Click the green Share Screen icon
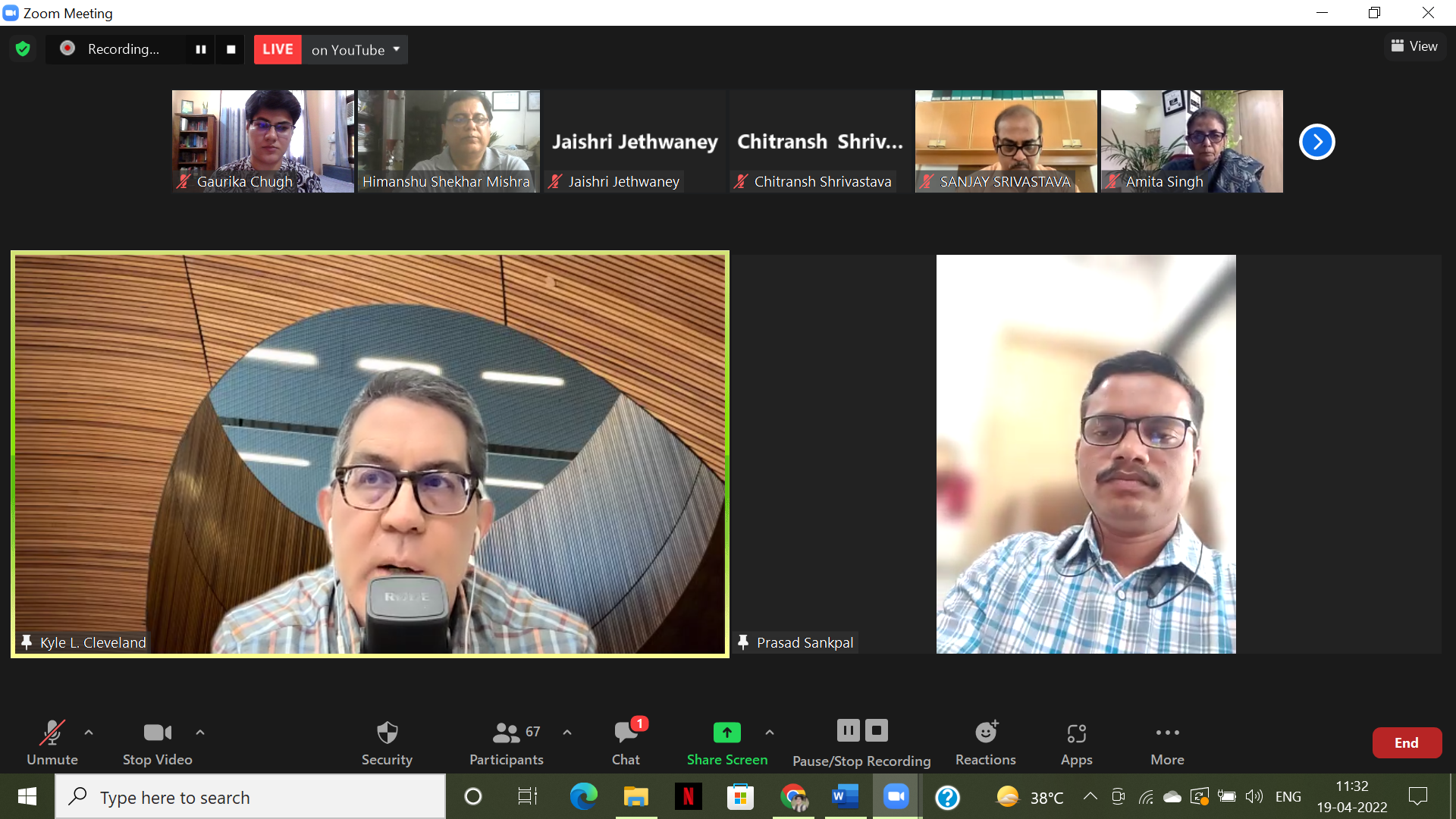 [726, 733]
